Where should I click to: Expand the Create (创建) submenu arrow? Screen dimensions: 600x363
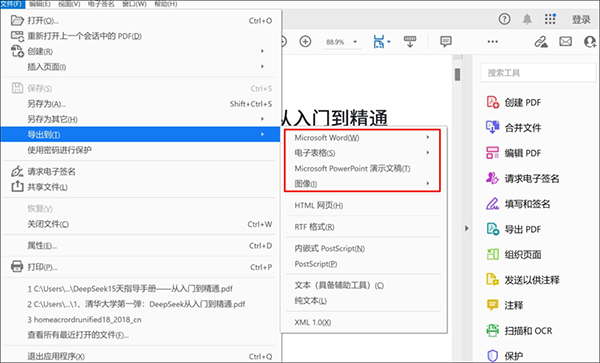tap(262, 51)
